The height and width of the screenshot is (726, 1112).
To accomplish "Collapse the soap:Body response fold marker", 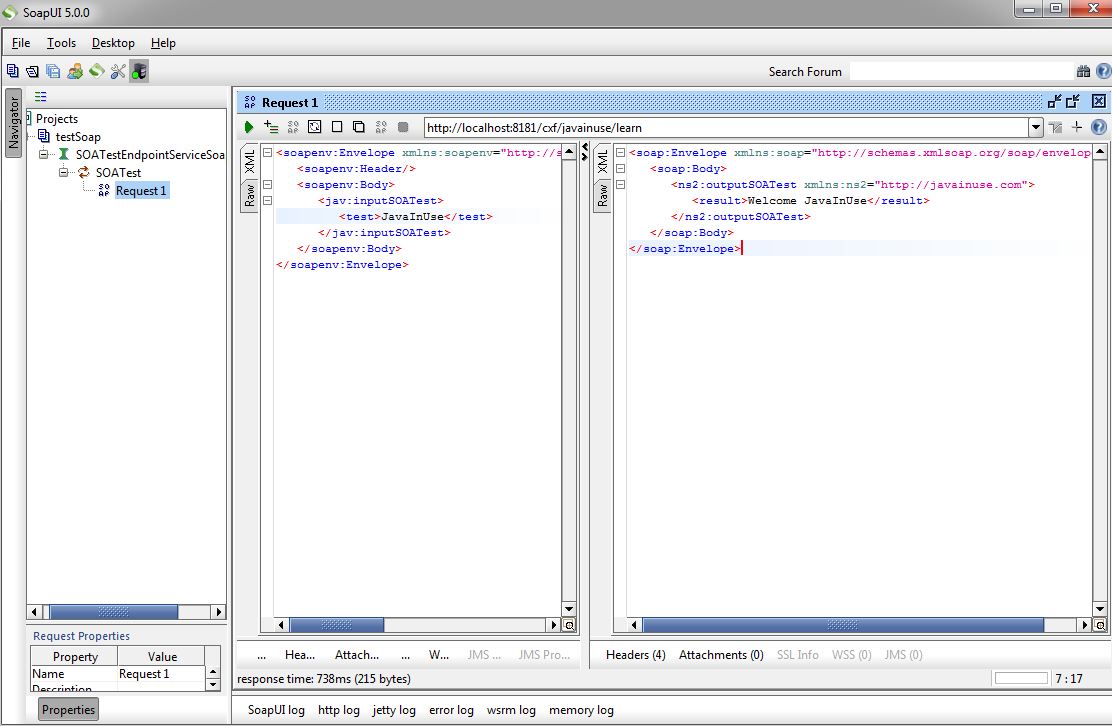I will click(x=620, y=169).
